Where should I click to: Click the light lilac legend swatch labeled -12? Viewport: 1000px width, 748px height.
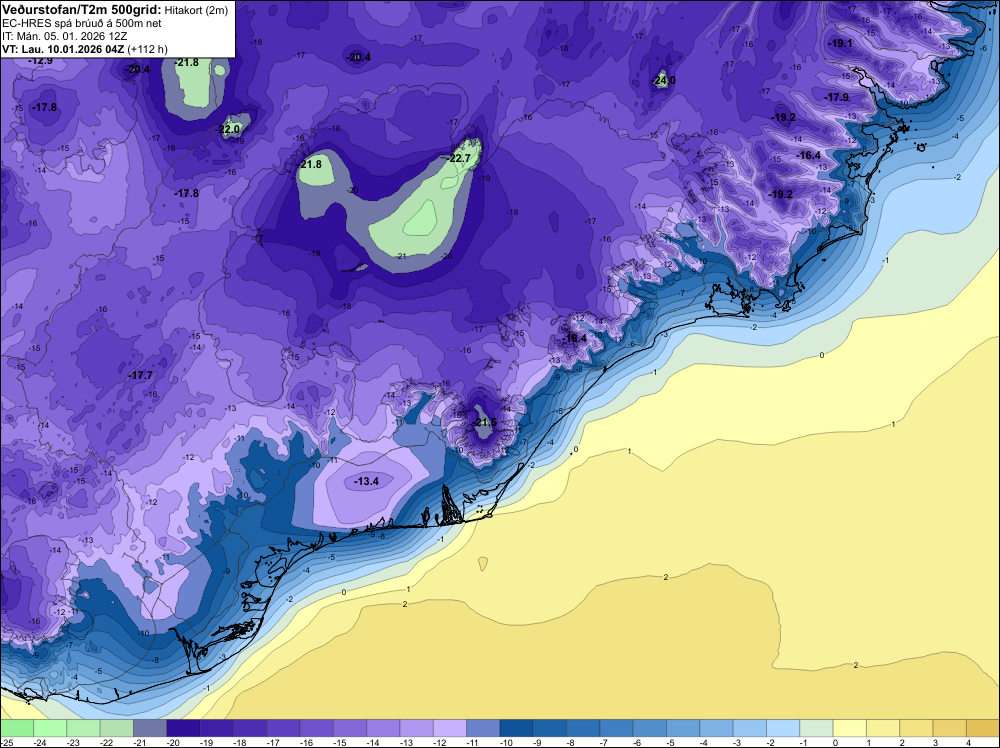(450, 728)
